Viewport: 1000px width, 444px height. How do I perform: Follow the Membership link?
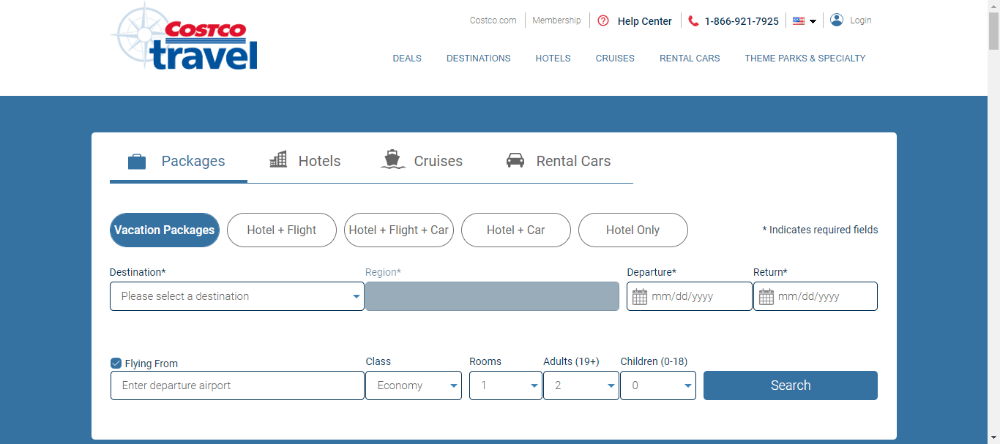tap(557, 20)
